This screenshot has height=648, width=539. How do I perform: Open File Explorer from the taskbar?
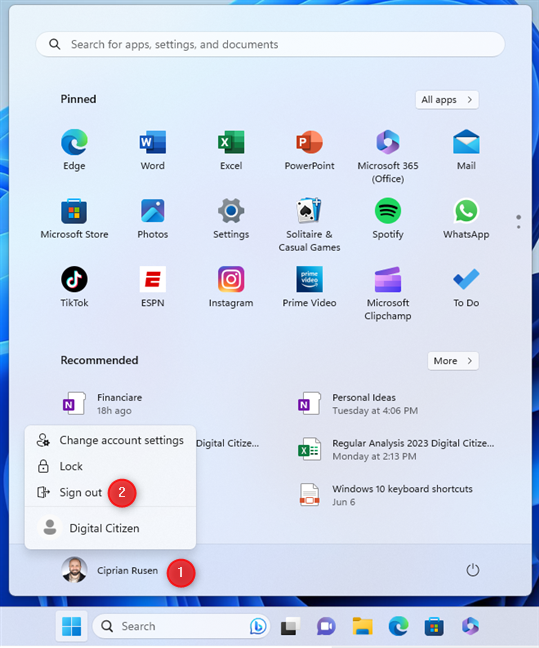point(363,627)
